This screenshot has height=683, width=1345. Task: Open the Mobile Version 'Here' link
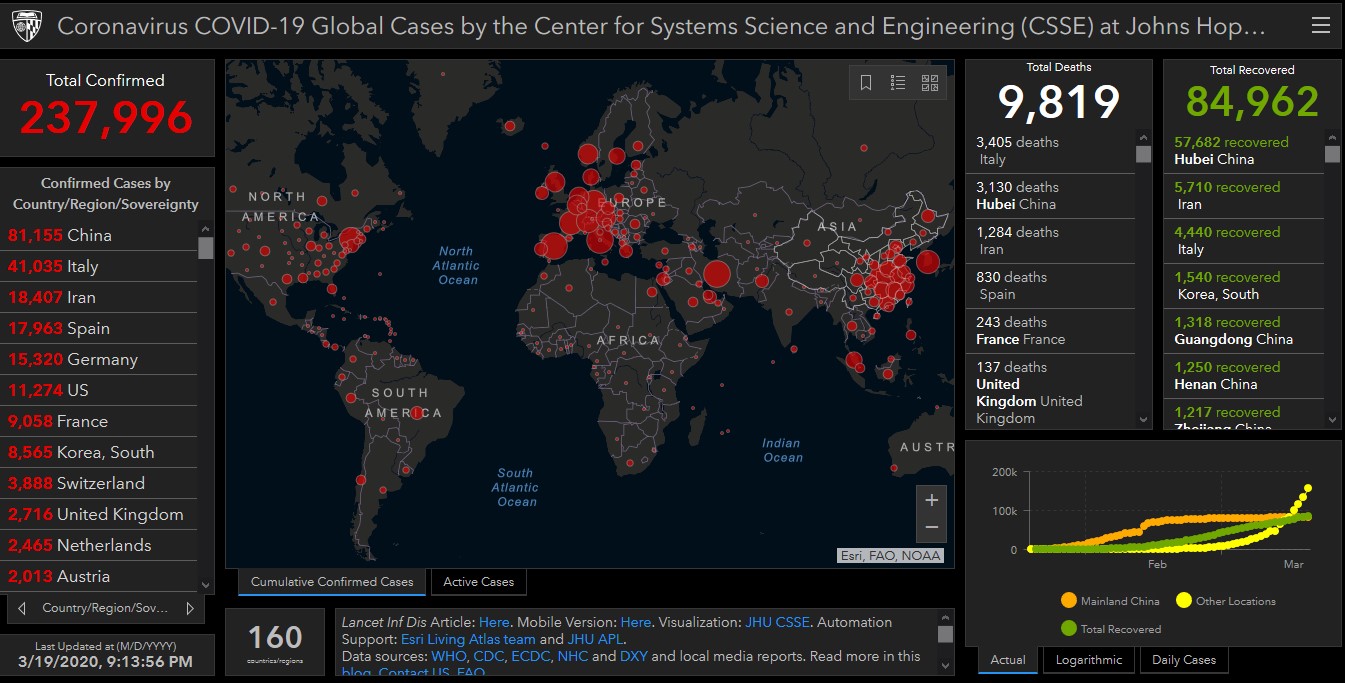pos(636,622)
